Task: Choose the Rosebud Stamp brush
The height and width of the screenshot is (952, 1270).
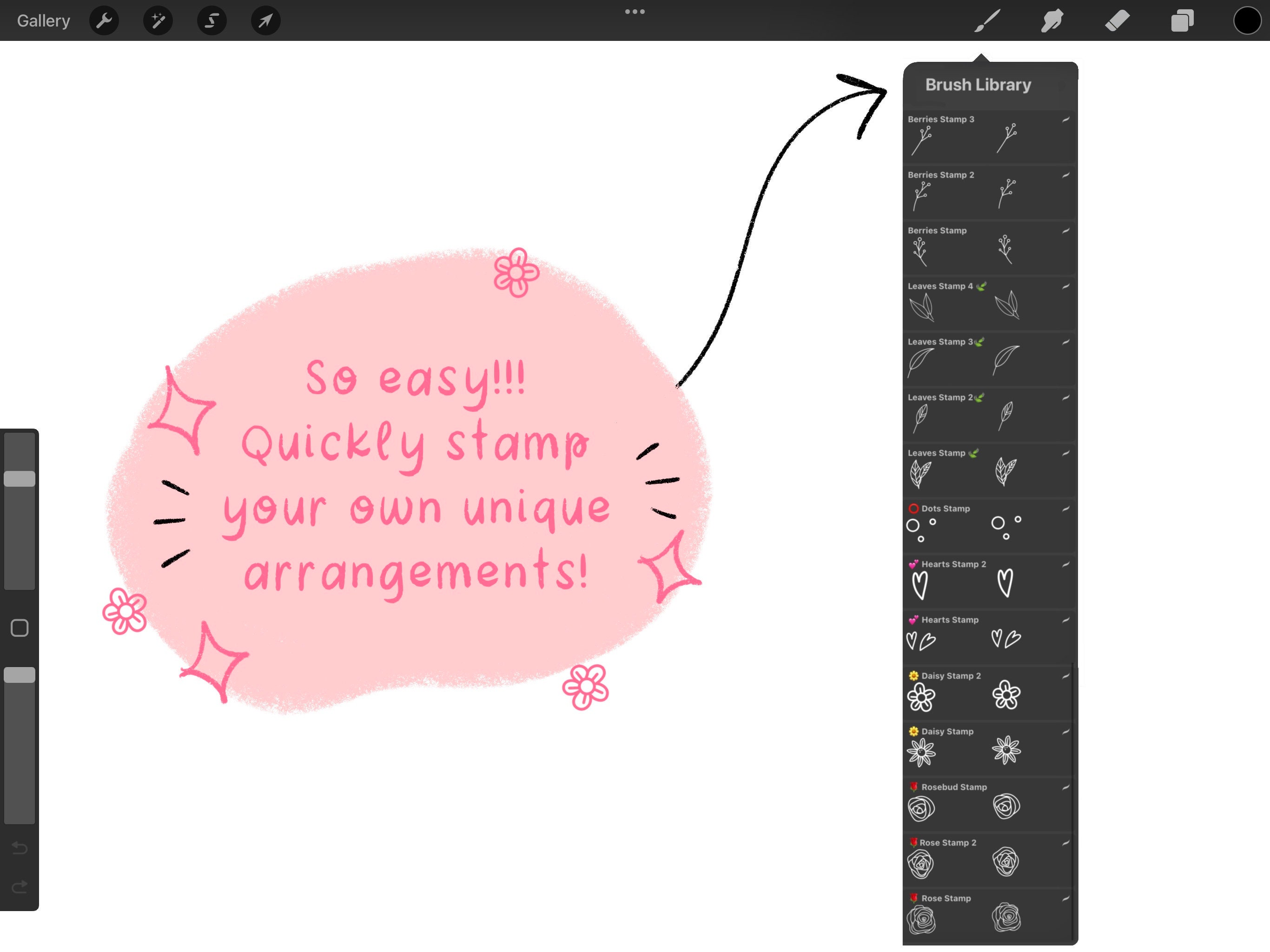Action: pos(989,805)
